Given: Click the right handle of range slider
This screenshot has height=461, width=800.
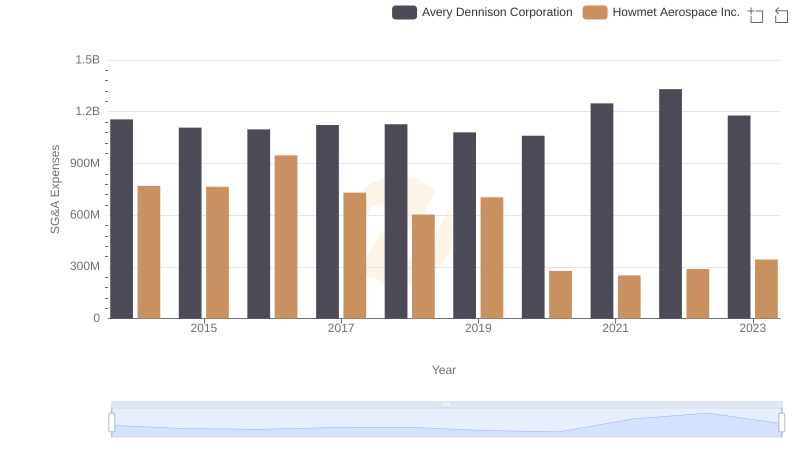Looking at the screenshot, I should pos(781,422).
